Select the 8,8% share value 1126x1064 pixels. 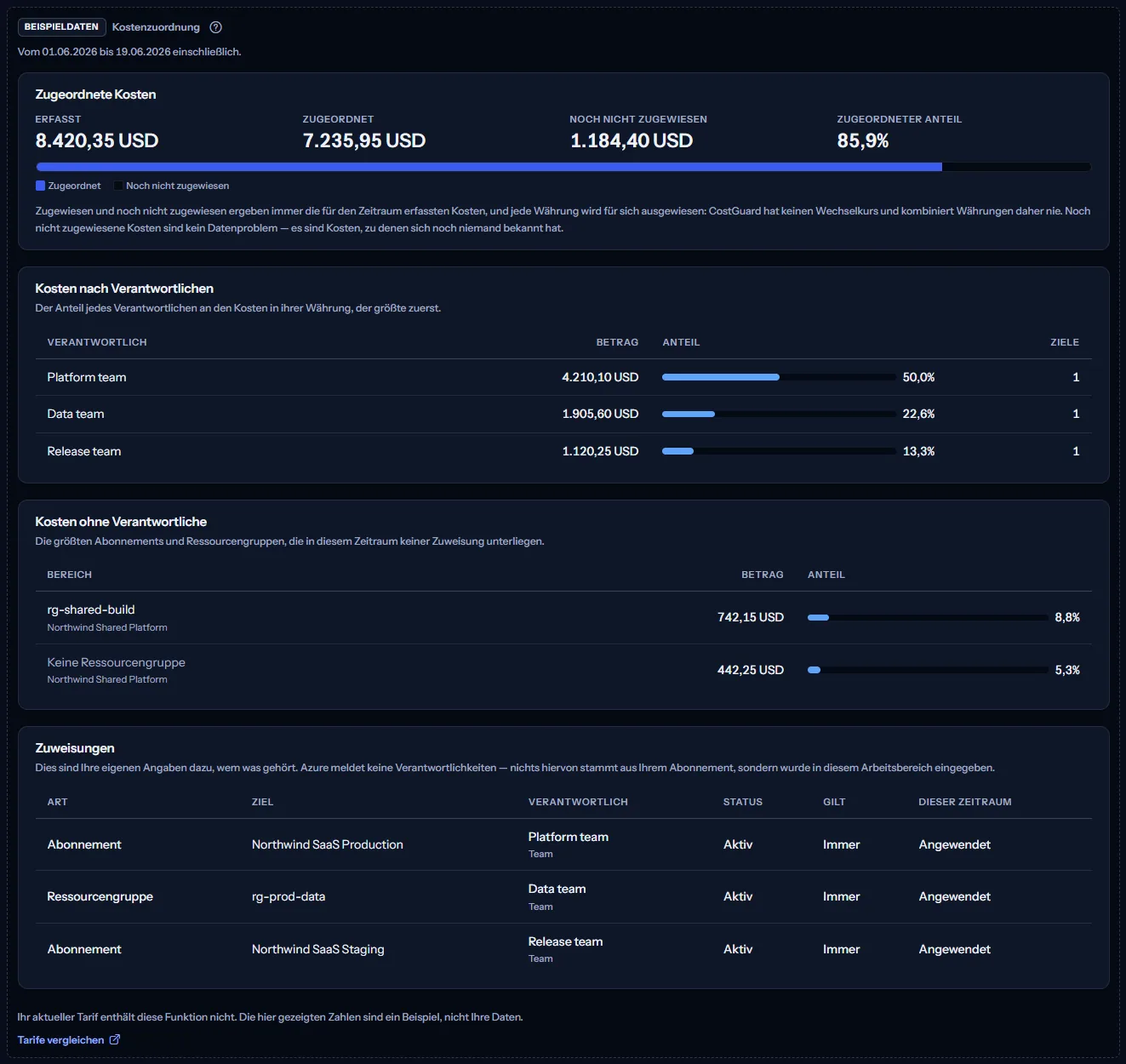[x=1067, y=617]
